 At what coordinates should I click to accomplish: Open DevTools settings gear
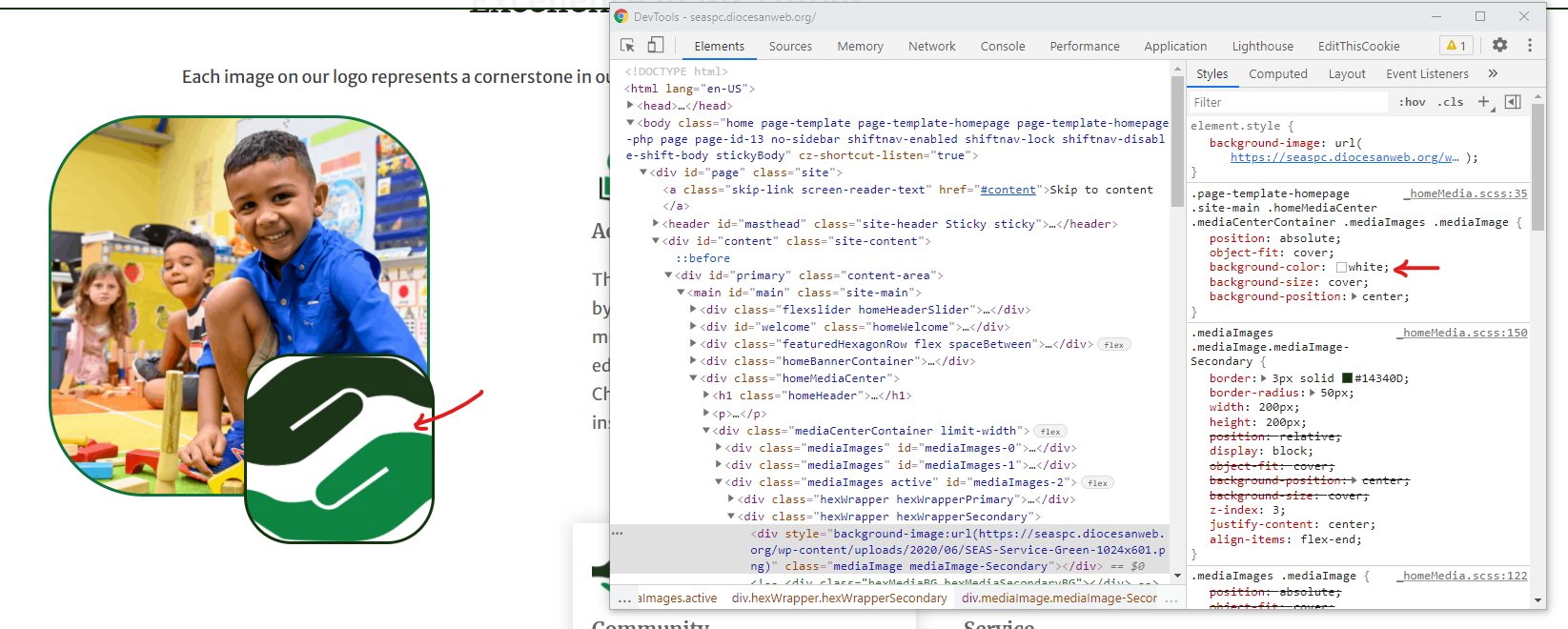[x=1499, y=46]
